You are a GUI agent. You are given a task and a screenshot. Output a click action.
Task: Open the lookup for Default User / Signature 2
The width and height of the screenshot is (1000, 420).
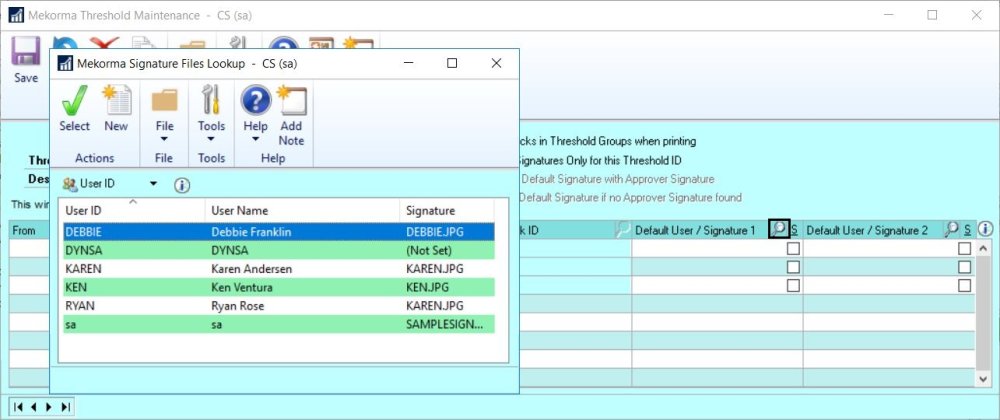click(951, 229)
